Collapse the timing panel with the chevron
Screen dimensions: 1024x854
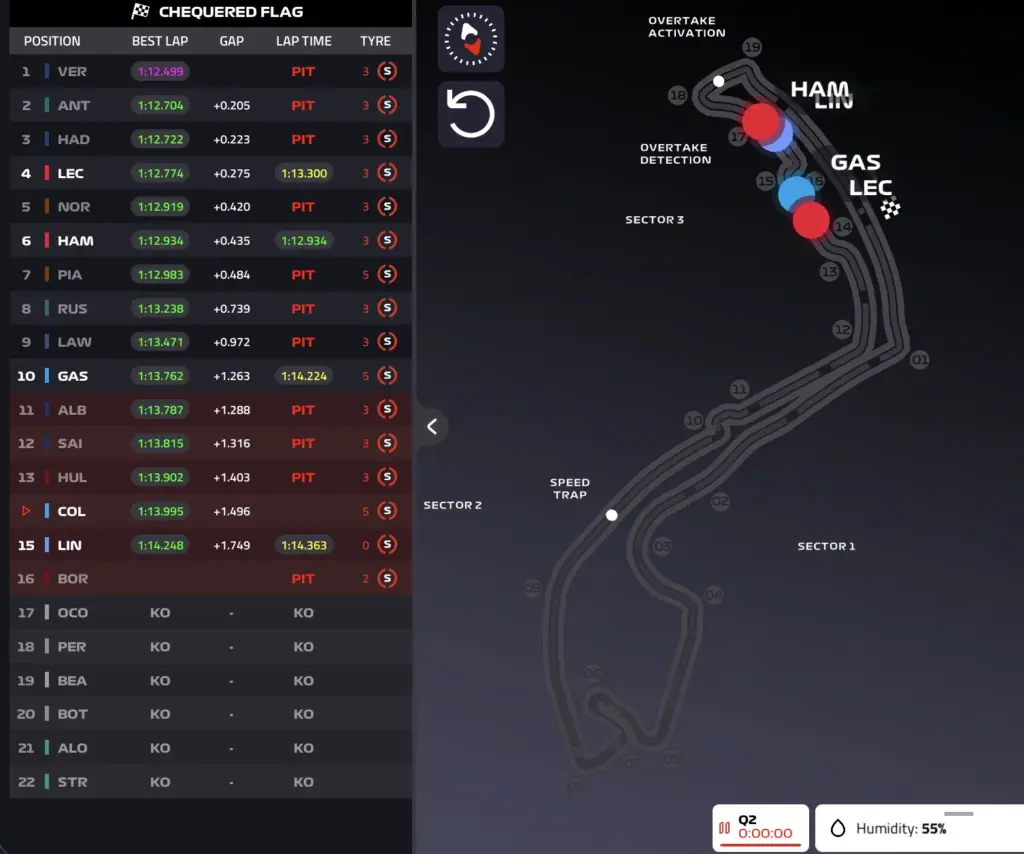click(x=432, y=426)
